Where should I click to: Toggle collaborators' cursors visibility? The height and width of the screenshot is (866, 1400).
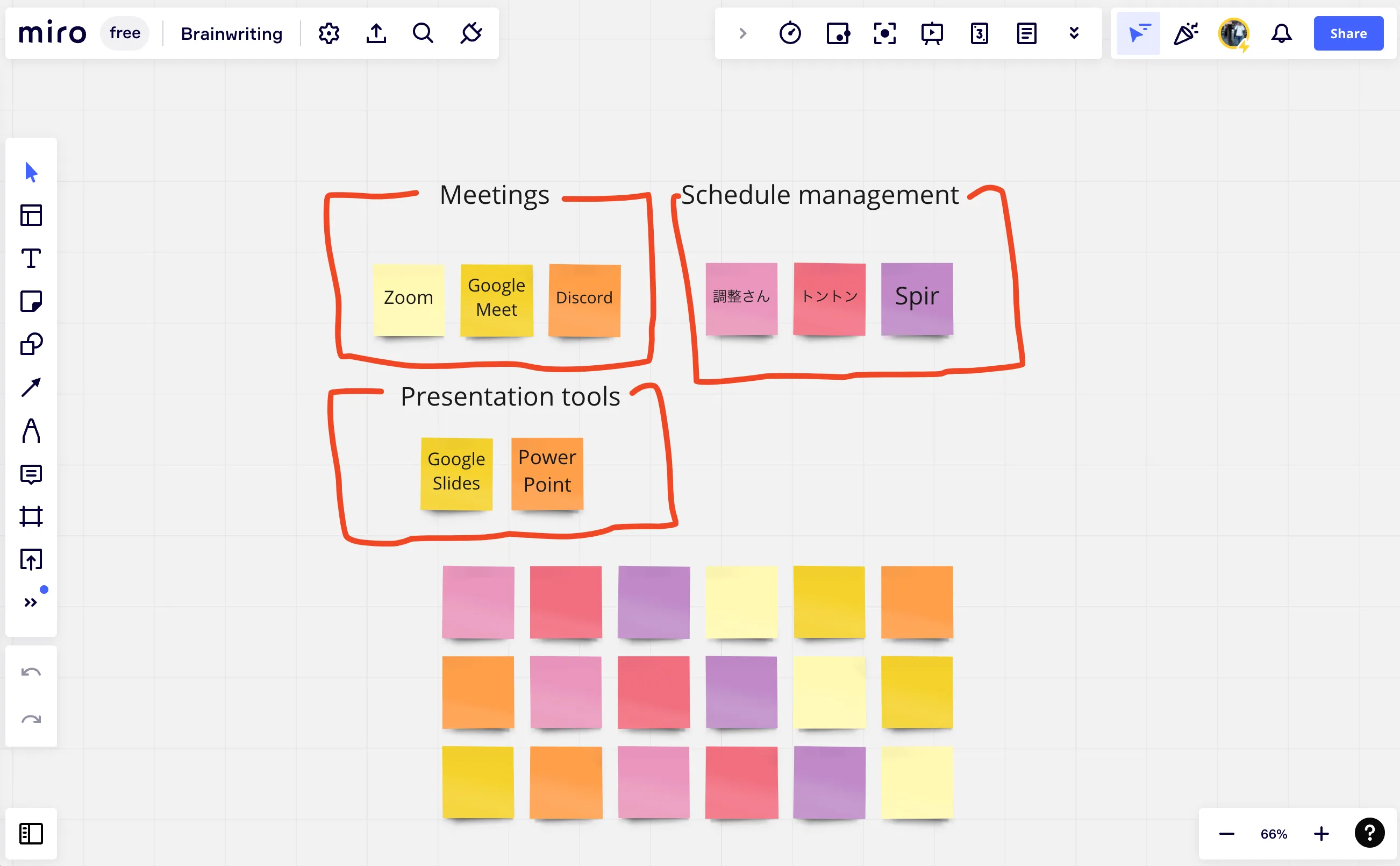point(1138,33)
